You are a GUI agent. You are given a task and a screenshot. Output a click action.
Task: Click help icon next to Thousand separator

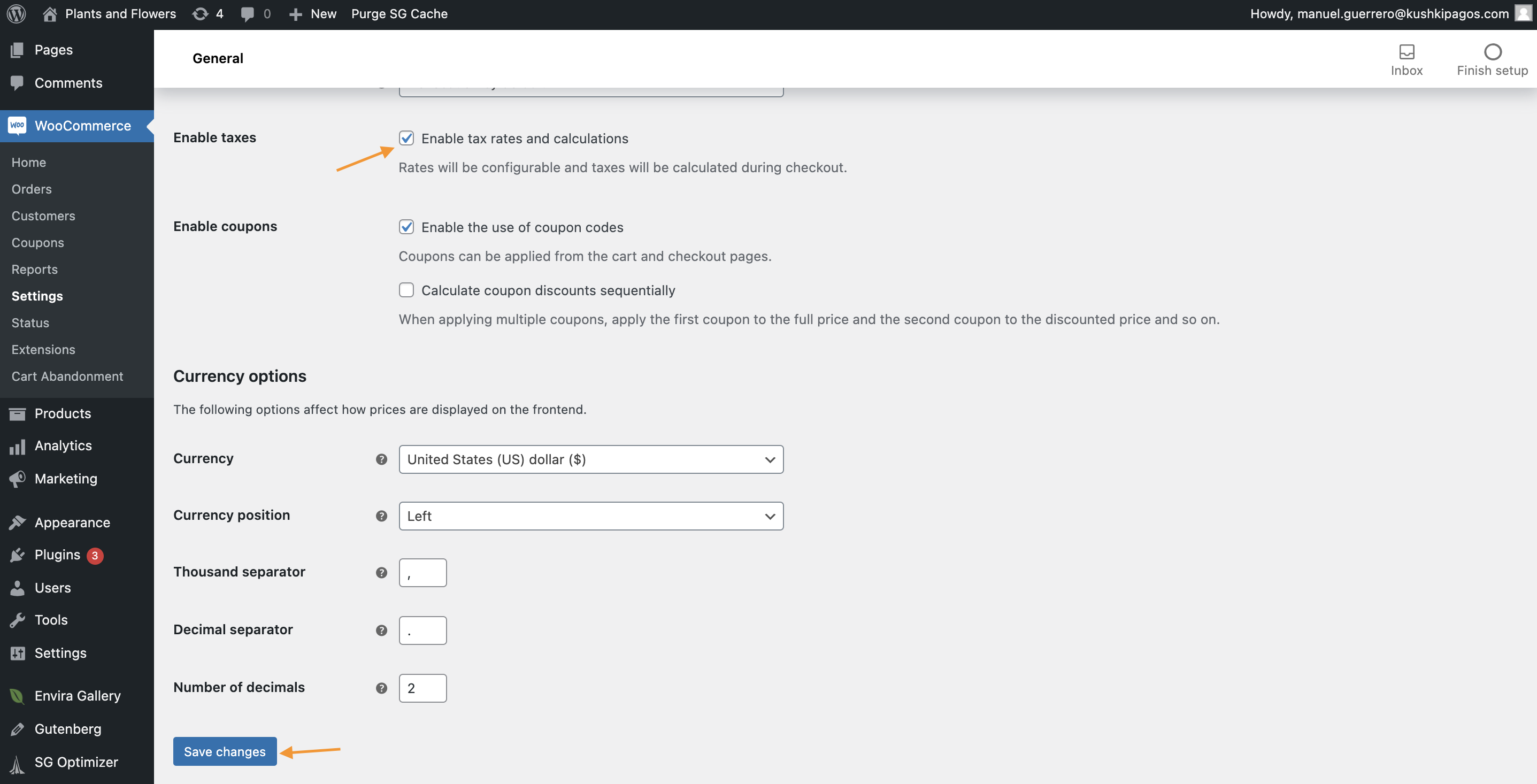tap(381, 573)
